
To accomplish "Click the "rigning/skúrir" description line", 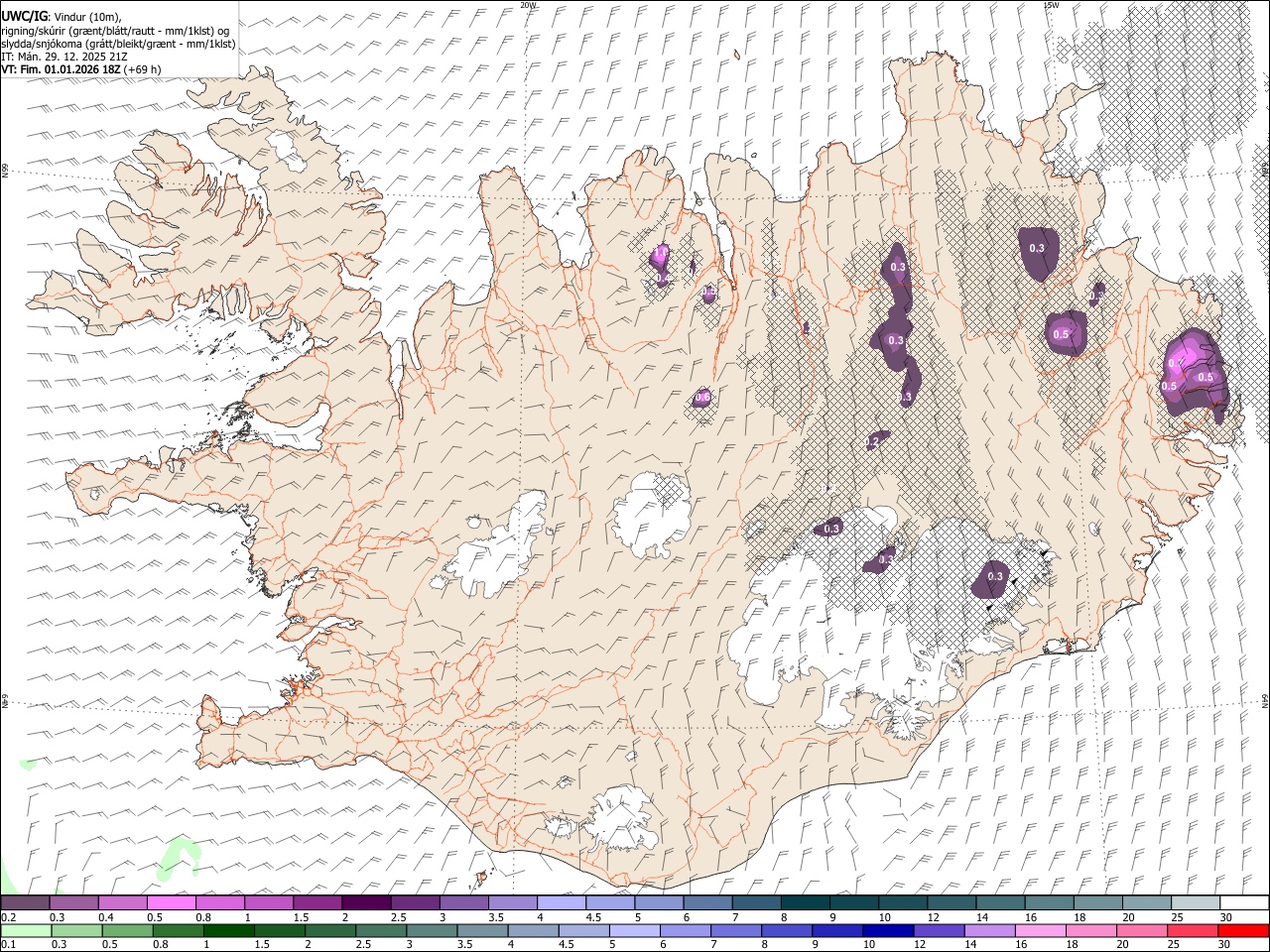I will click(115, 31).
